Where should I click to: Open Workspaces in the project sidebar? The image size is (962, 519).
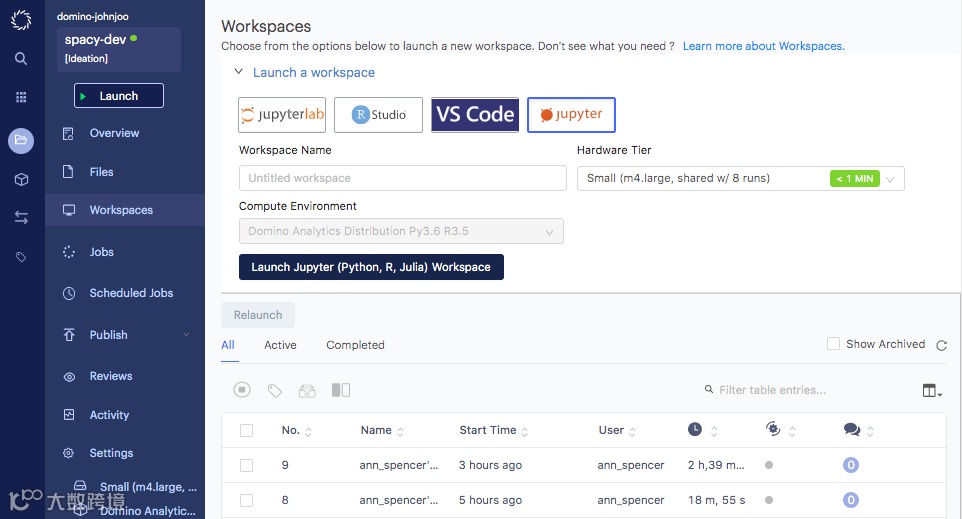tap(125, 210)
